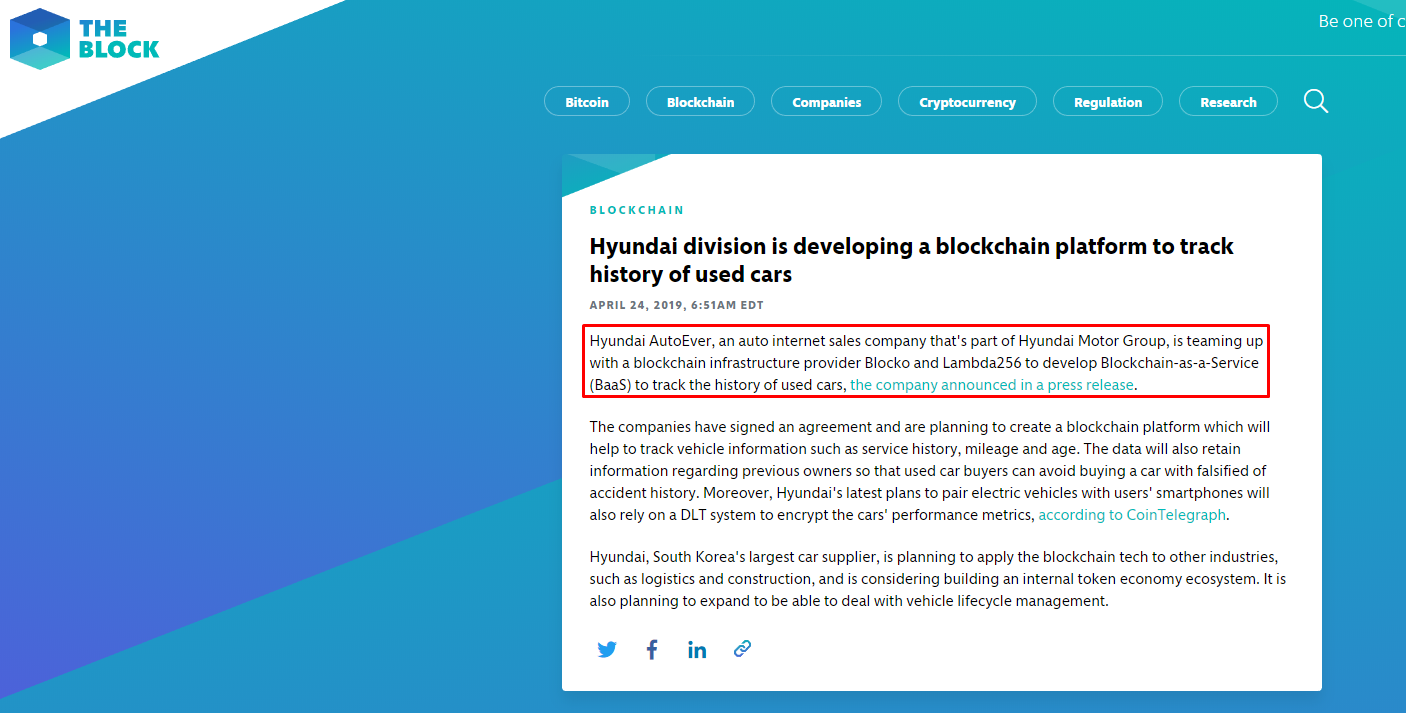1406x713 pixels.
Task: Open the Companies category
Action: [x=827, y=102]
